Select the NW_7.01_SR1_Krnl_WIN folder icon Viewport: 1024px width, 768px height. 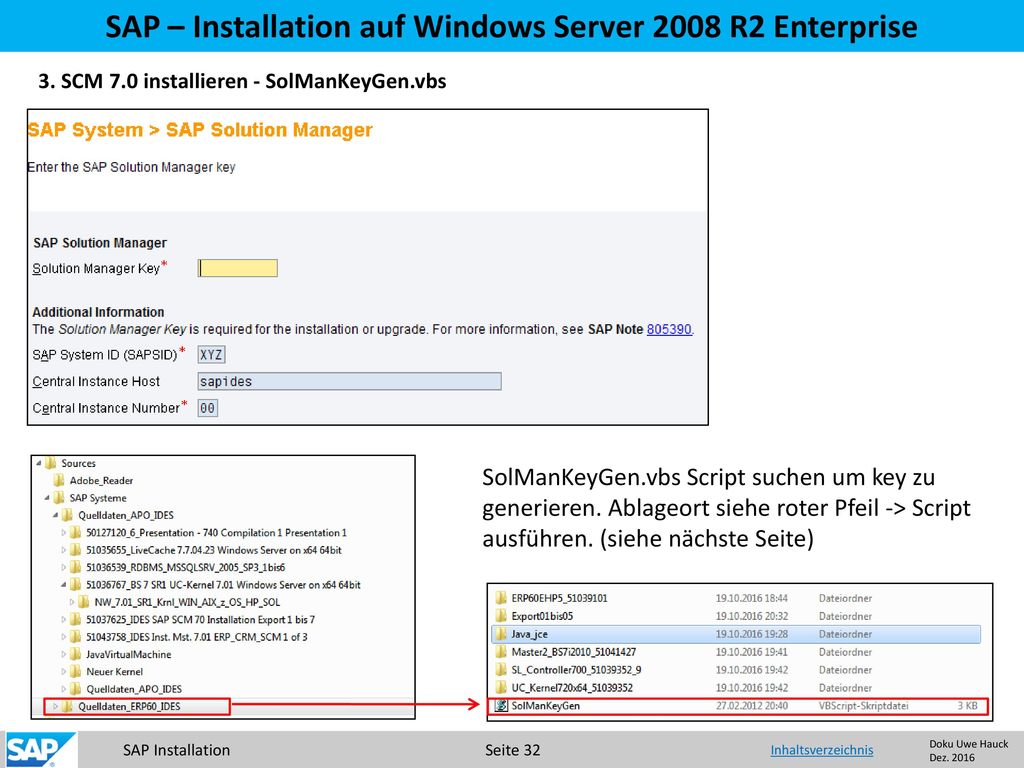pyautogui.click(x=84, y=601)
